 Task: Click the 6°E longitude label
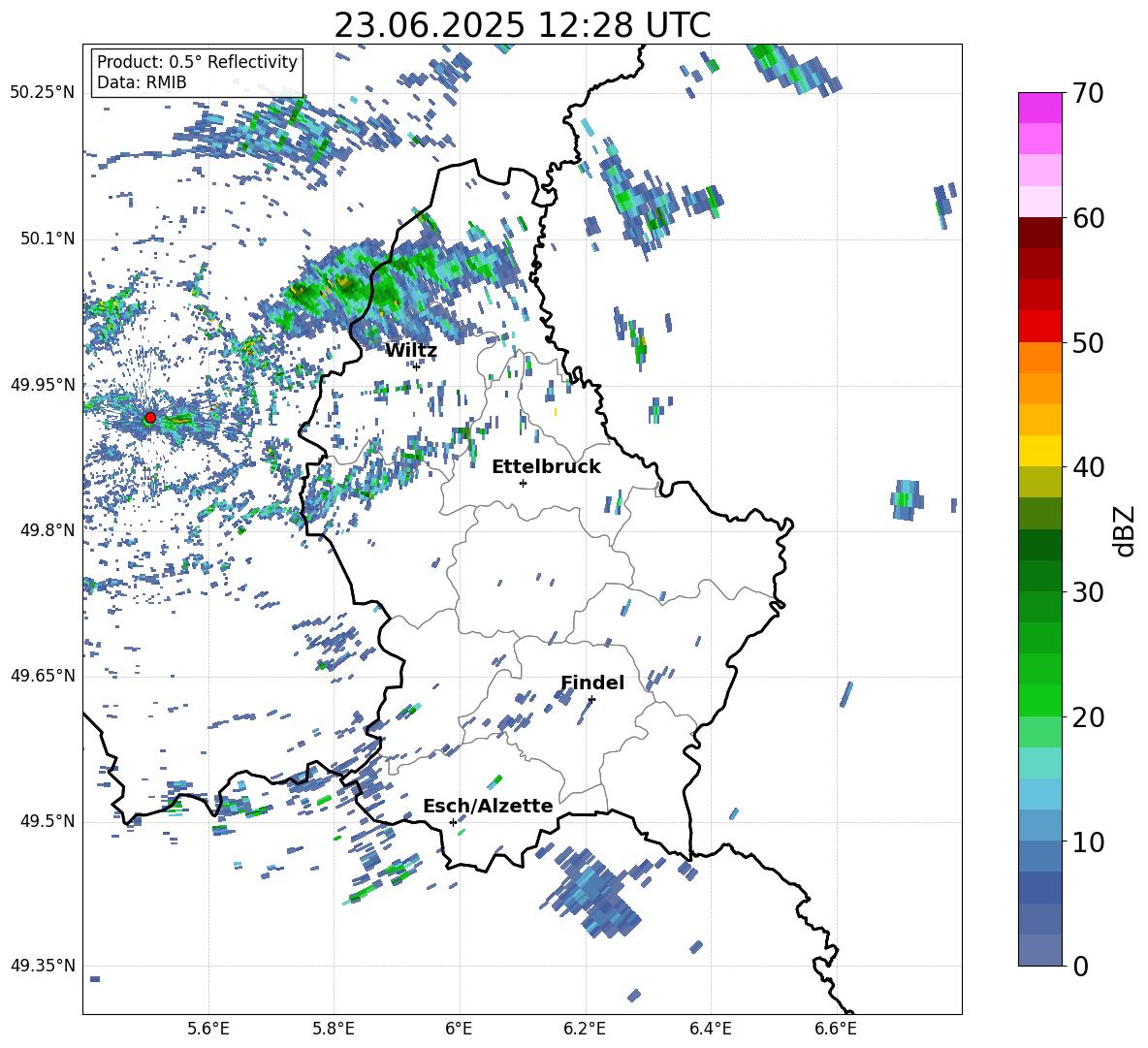pyautogui.click(x=459, y=1029)
